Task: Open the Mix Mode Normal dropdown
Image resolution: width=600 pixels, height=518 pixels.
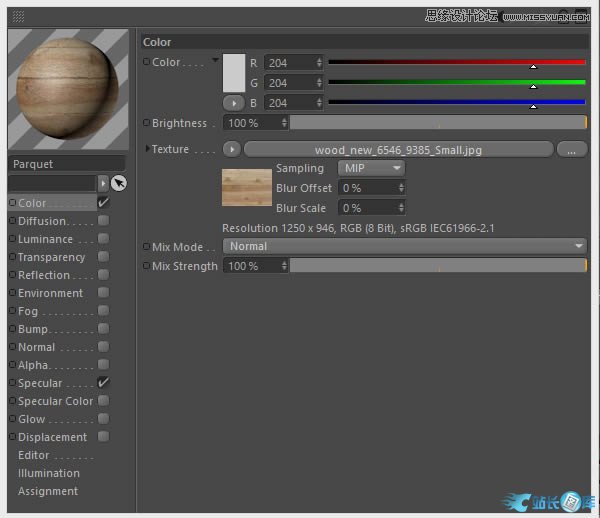Action: click(404, 246)
